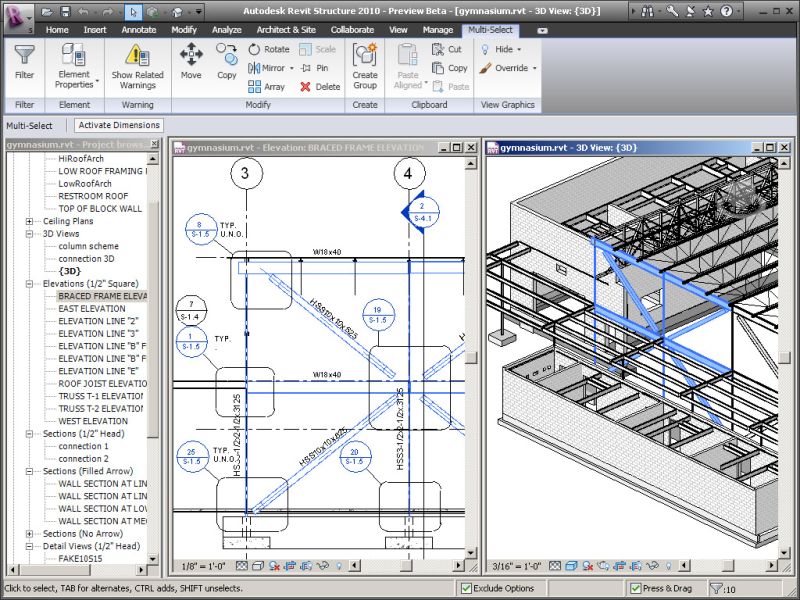Viewport: 800px width, 600px height.
Task: Click the Cut scissors tool in Clipboard panel
Action: click(446, 49)
